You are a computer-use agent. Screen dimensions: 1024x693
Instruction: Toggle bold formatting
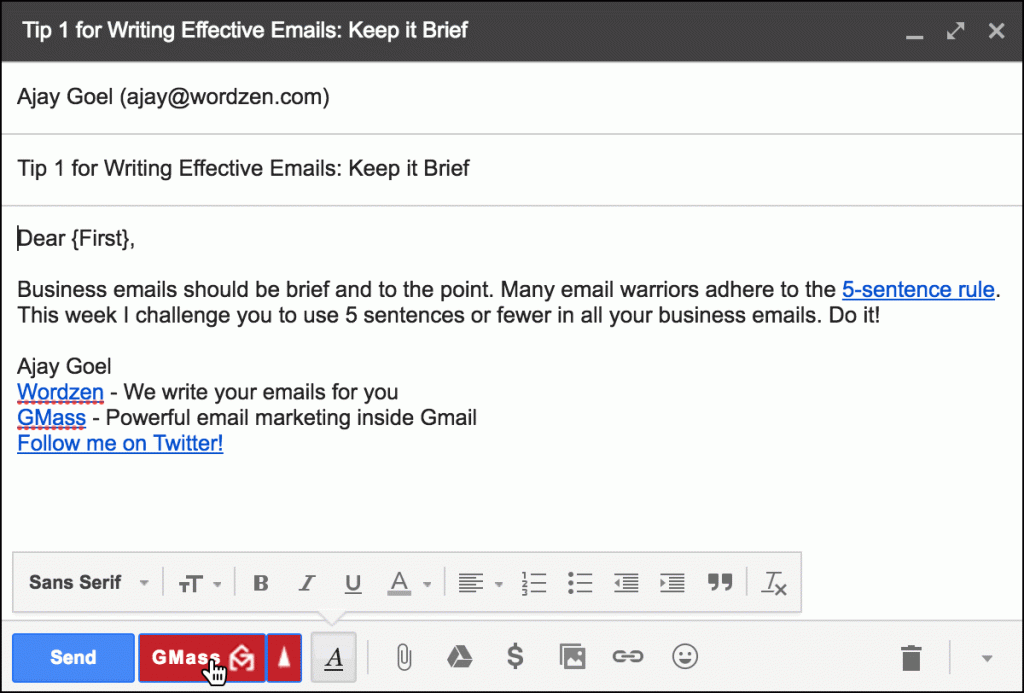261,582
